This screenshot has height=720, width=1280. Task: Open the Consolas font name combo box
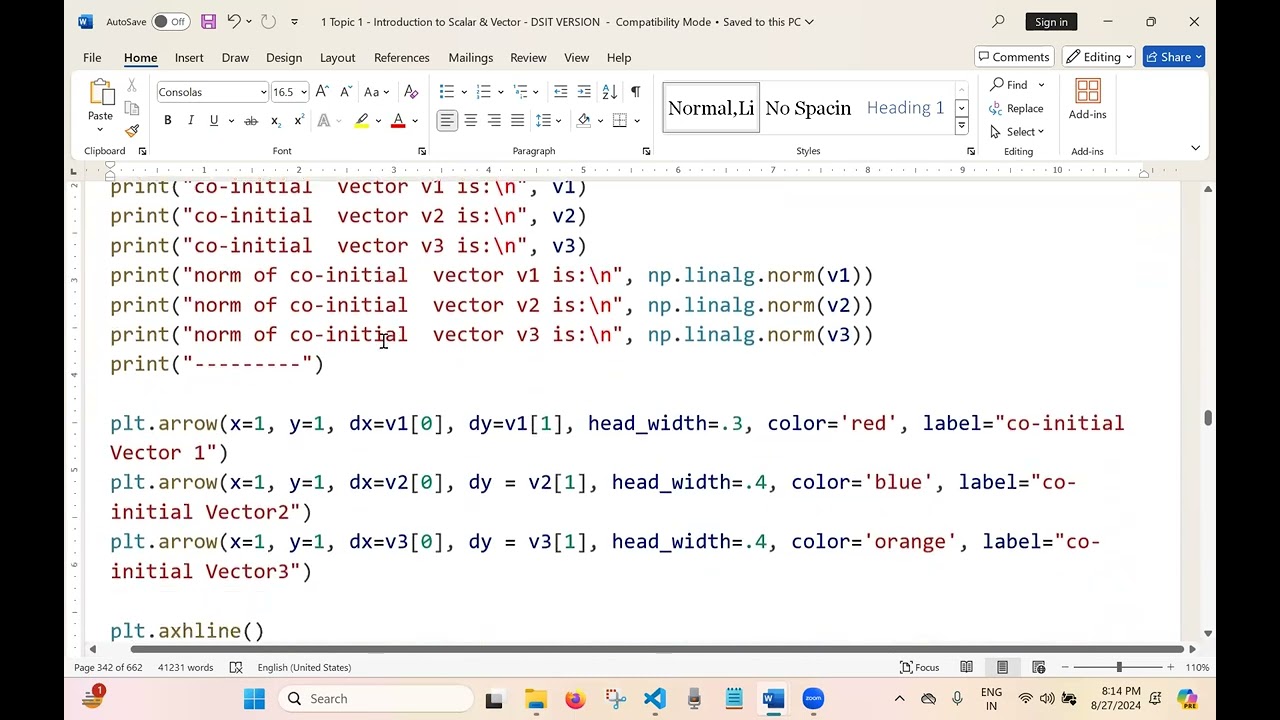tap(212, 92)
